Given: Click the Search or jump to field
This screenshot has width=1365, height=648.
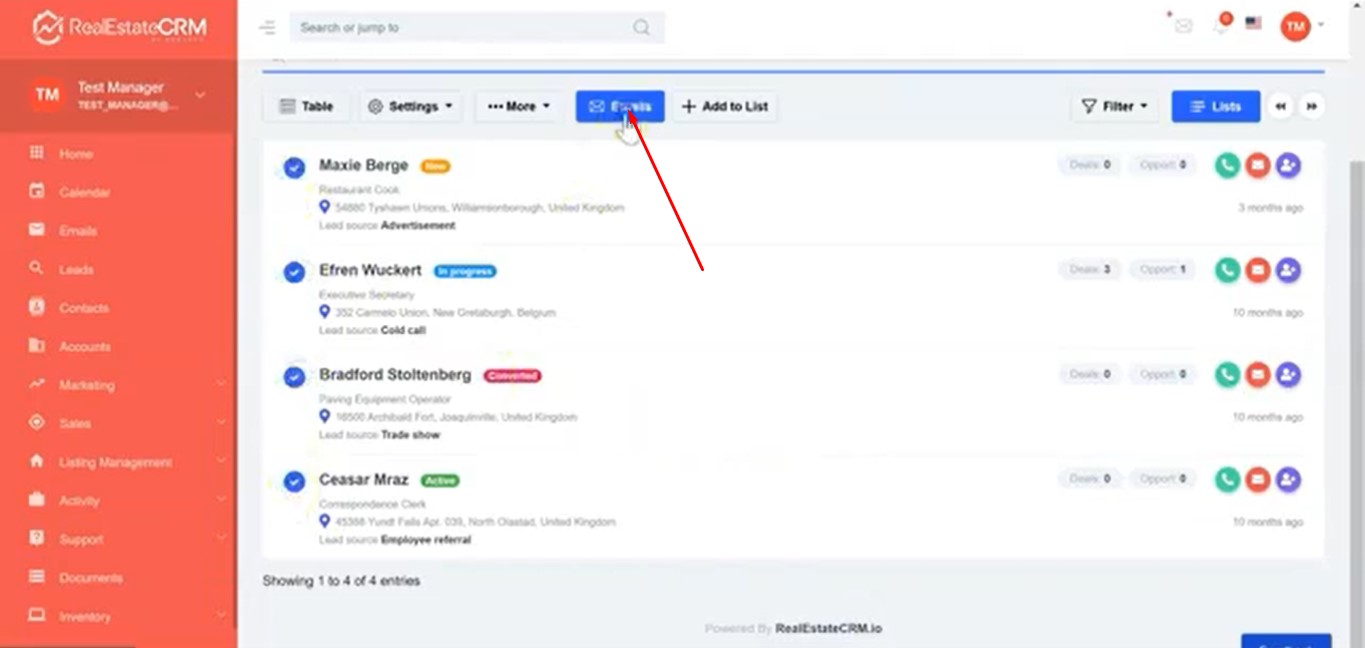Looking at the screenshot, I should [465, 28].
